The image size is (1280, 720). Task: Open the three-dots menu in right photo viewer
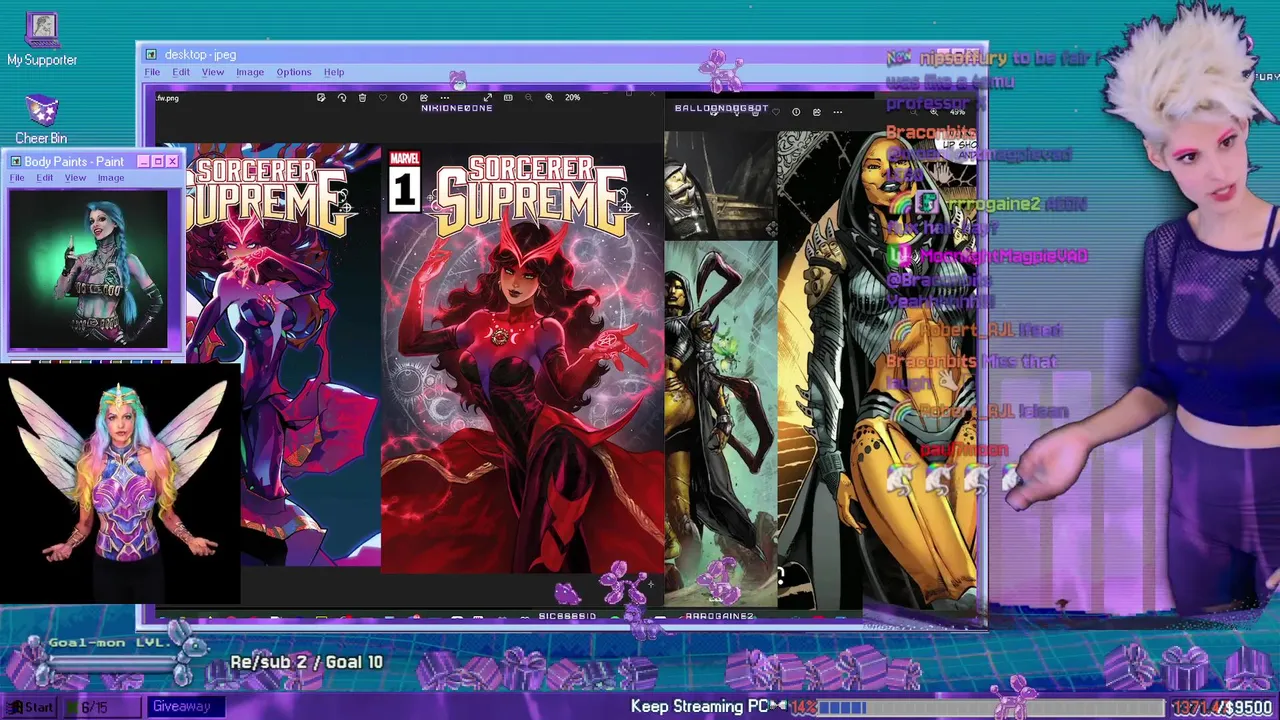click(x=838, y=112)
